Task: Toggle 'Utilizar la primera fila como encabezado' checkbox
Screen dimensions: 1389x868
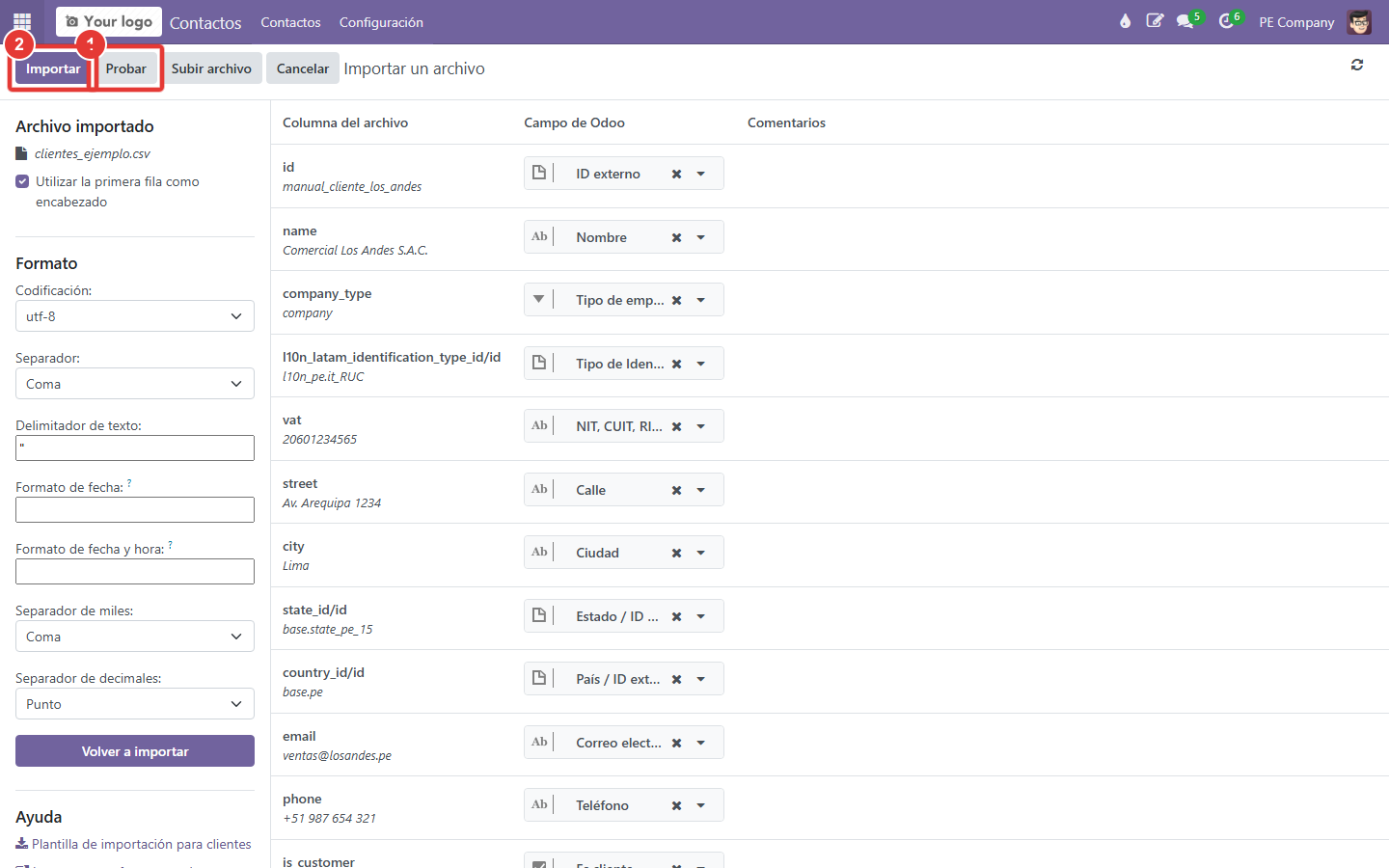Action: click(22, 181)
